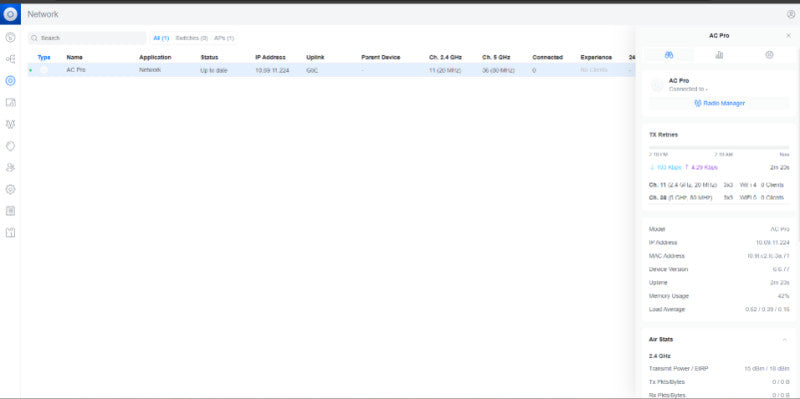The width and height of the screenshot is (800, 399).
Task: Sort table by the Ch. 5 GHz column
Action: 496,58
